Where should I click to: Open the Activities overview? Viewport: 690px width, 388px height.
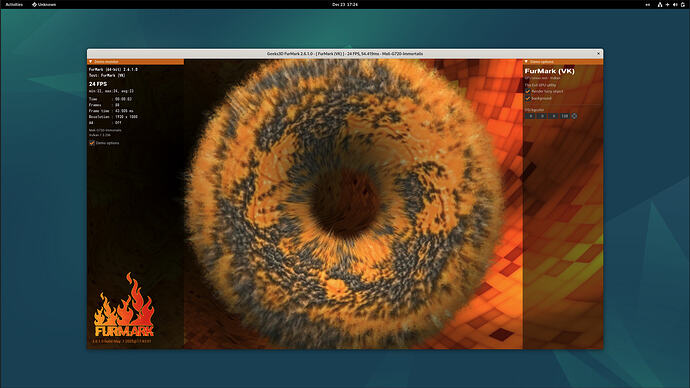click(14, 4)
